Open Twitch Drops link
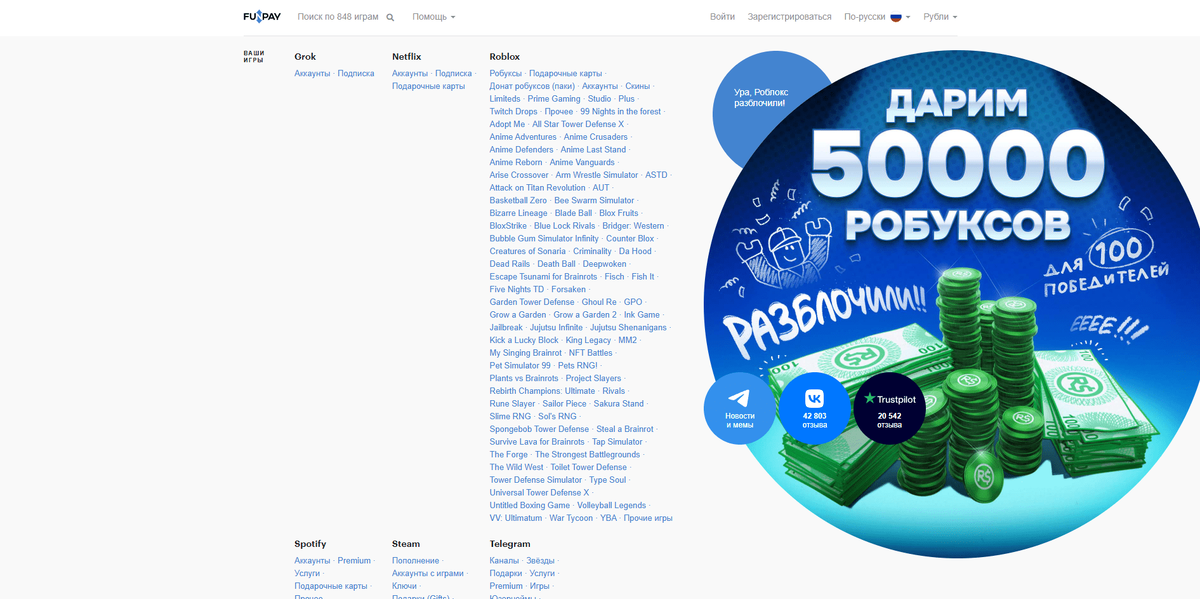The width and height of the screenshot is (1200, 599). point(513,112)
